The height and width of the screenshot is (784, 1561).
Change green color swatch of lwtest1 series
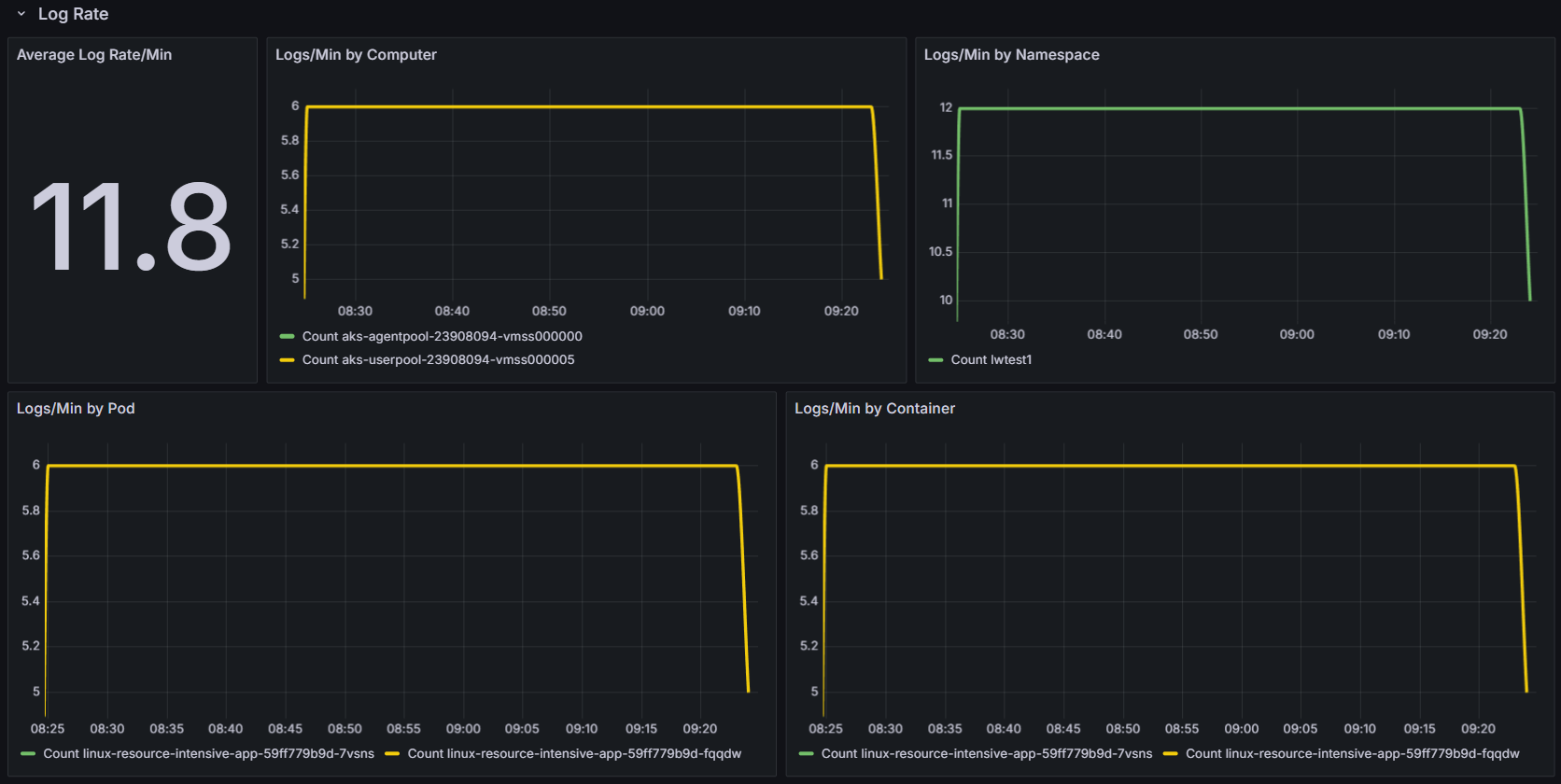(935, 359)
